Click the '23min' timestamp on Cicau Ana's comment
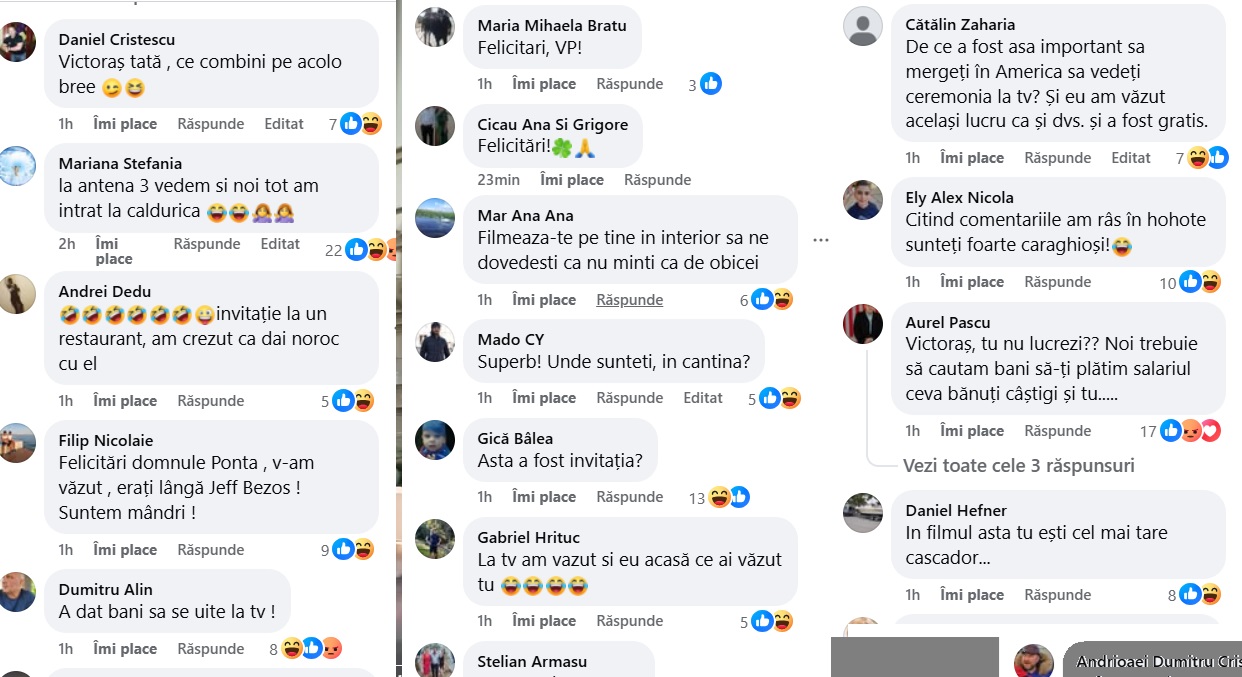 click(499, 180)
